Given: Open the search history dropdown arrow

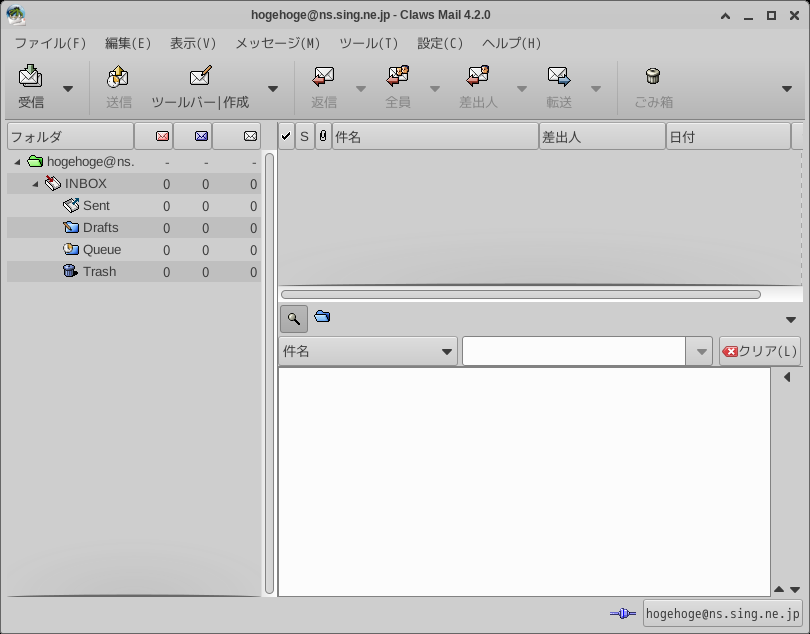Looking at the screenshot, I should coord(701,352).
